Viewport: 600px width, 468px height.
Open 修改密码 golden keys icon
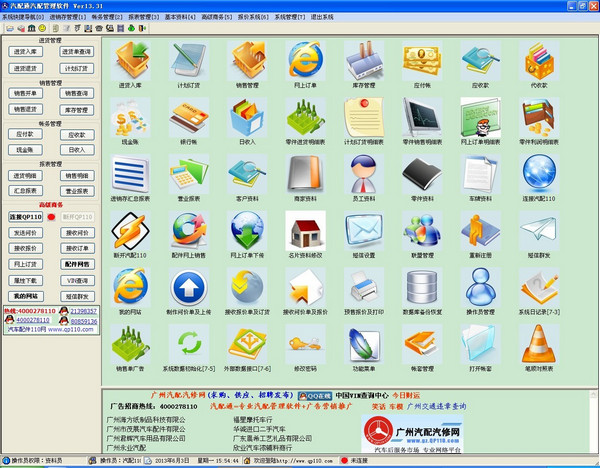[x=306, y=344]
